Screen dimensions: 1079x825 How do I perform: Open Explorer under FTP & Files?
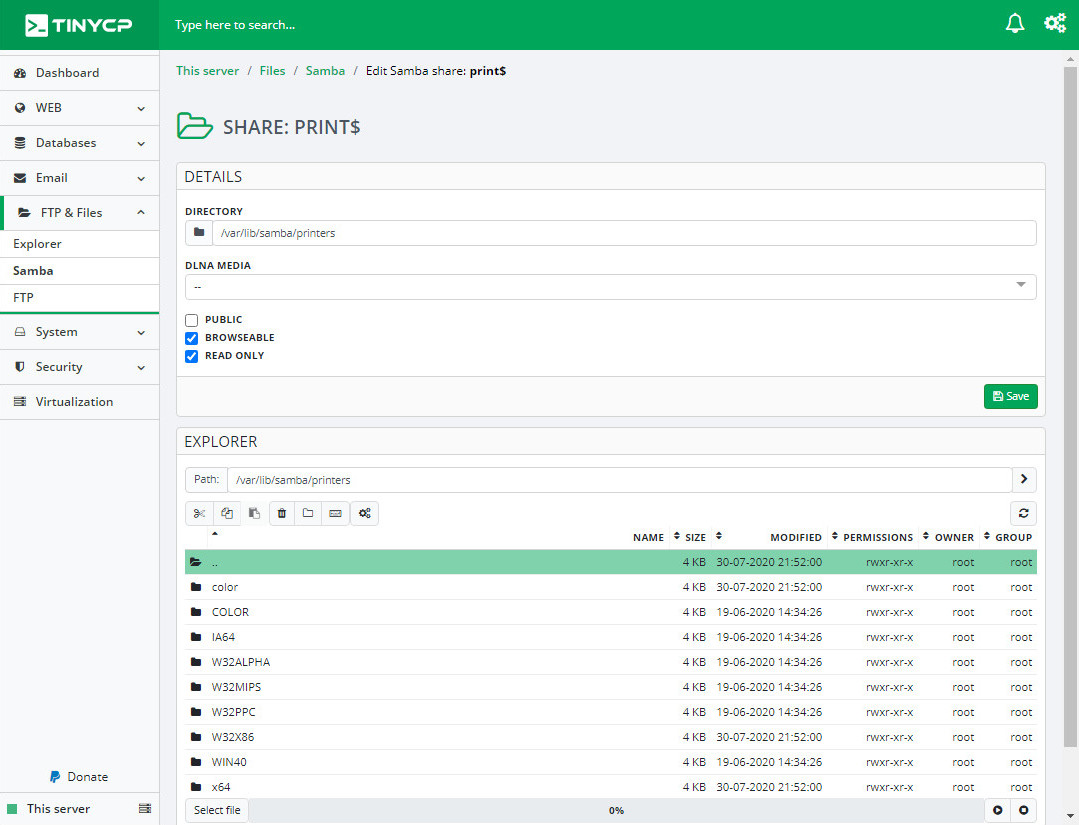pos(80,244)
